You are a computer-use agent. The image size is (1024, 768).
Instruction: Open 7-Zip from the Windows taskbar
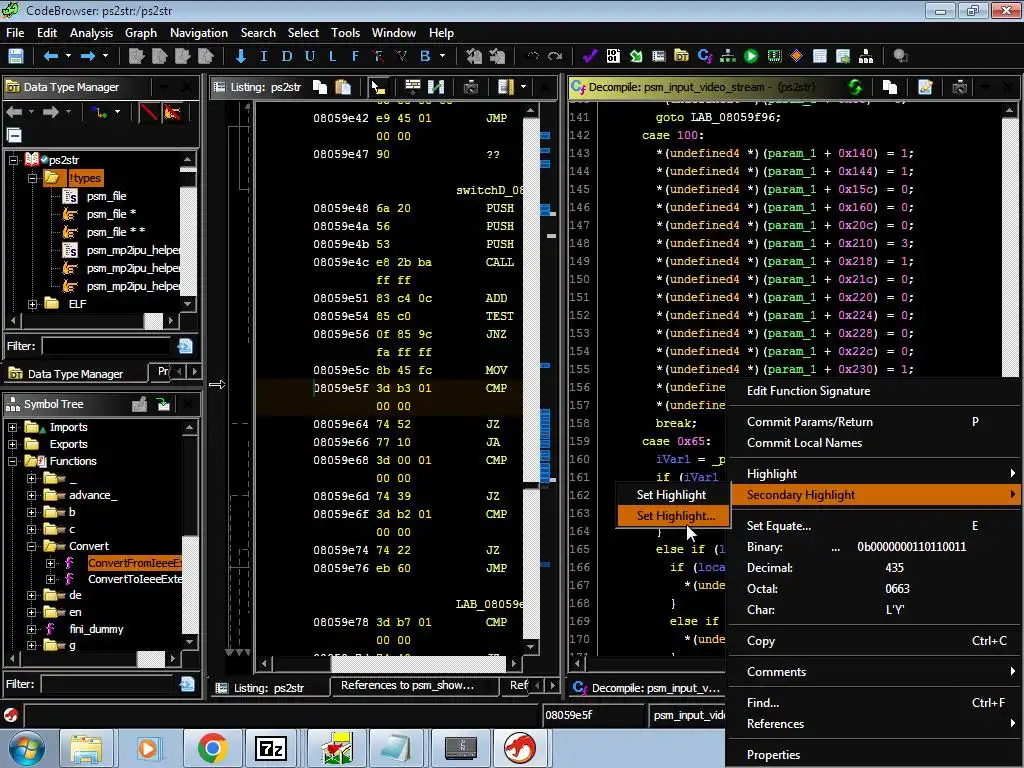pos(271,748)
